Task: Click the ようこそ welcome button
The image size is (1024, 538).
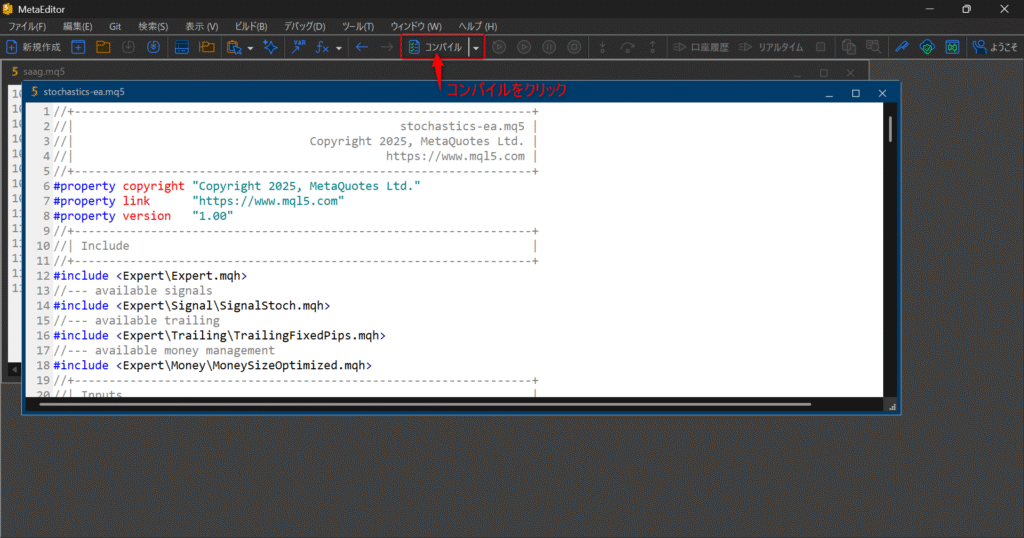Action: [x=995, y=47]
